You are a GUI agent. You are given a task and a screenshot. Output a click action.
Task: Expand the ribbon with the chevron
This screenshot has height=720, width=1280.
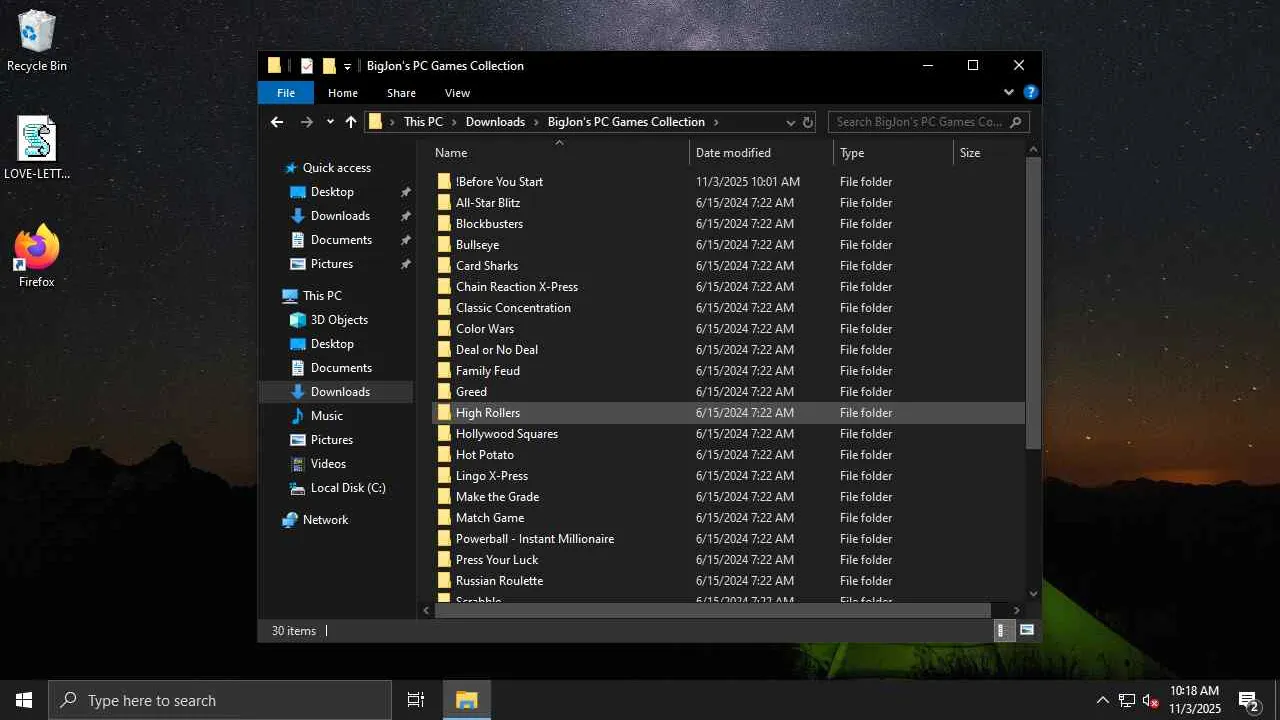pos(1009,93)
